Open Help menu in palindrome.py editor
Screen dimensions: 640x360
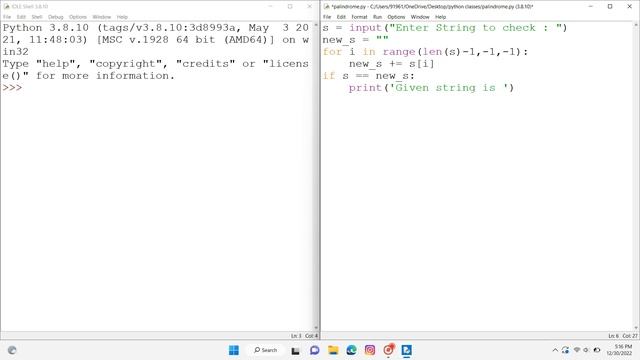click(440, 17)
